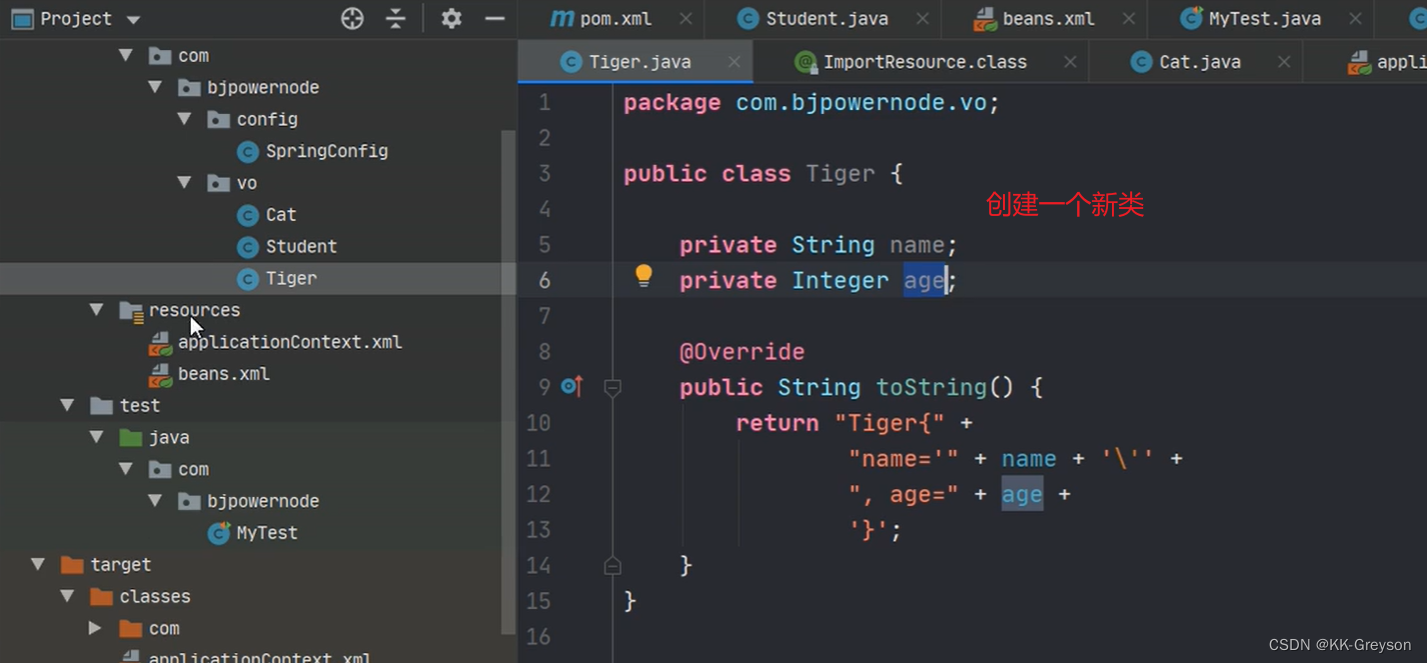Close the Student.java tab
This screenshot has height=663, width=1427.
[922, 18]
